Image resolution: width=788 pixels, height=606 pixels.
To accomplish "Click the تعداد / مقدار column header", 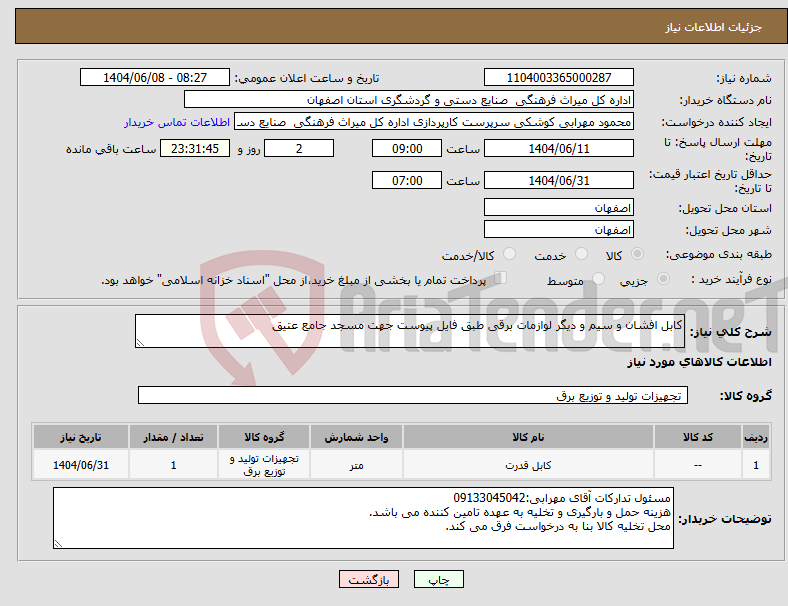I will tap(173, 437).
